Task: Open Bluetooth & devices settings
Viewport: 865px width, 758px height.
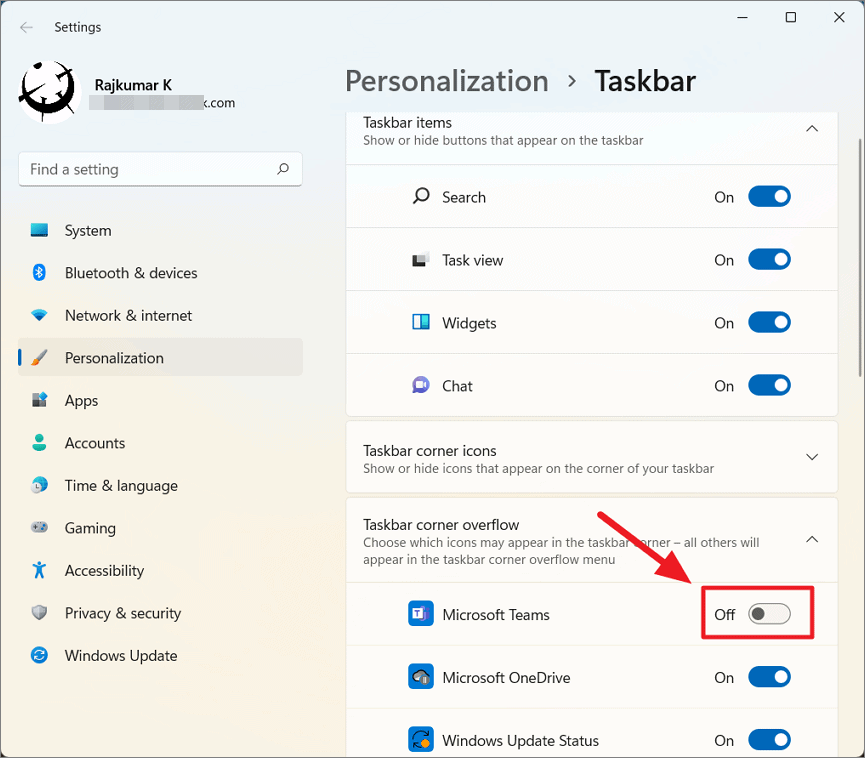Action: click(131, 273)
